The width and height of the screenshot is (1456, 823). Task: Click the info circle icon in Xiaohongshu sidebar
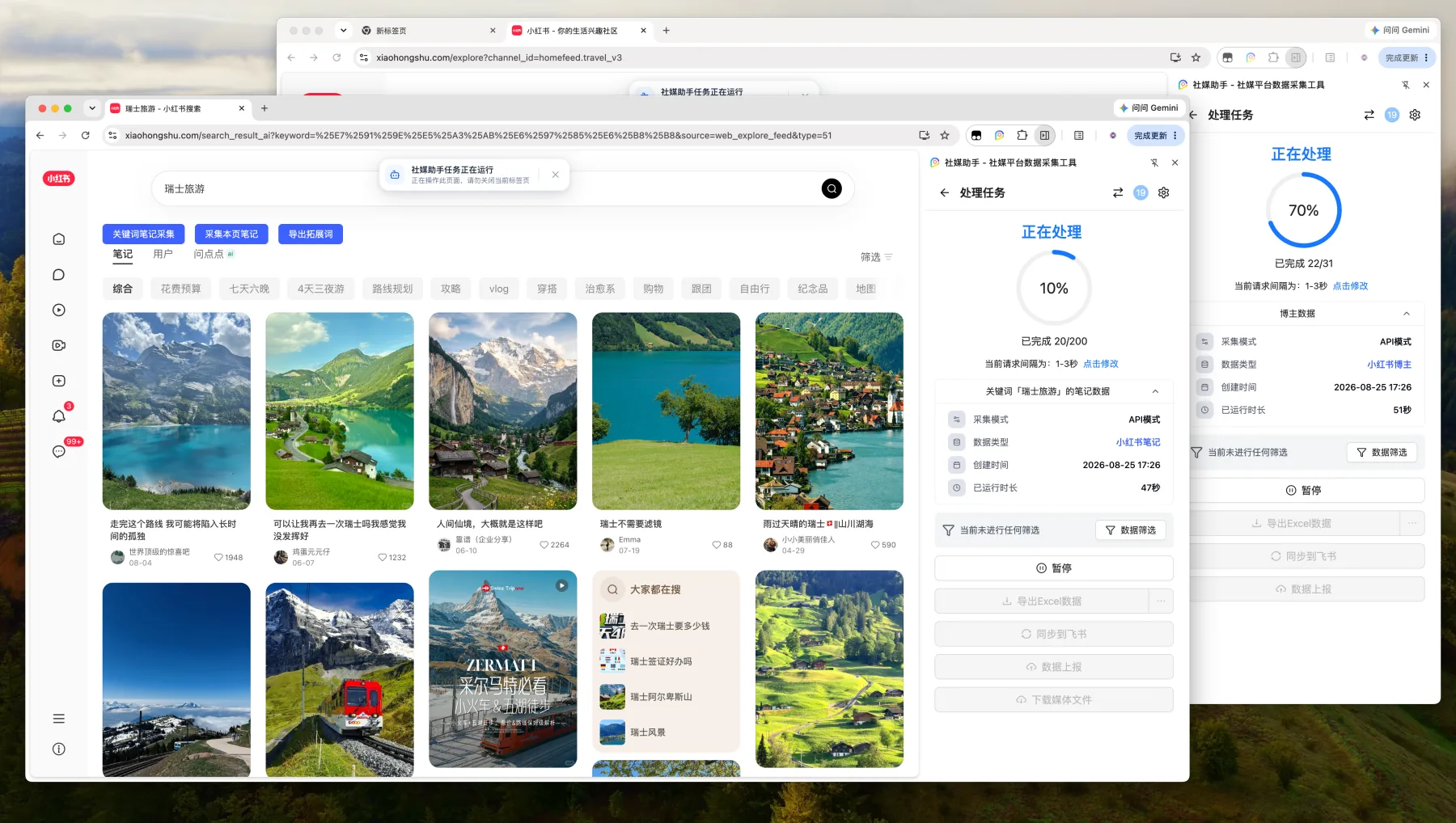coord(59,749)
